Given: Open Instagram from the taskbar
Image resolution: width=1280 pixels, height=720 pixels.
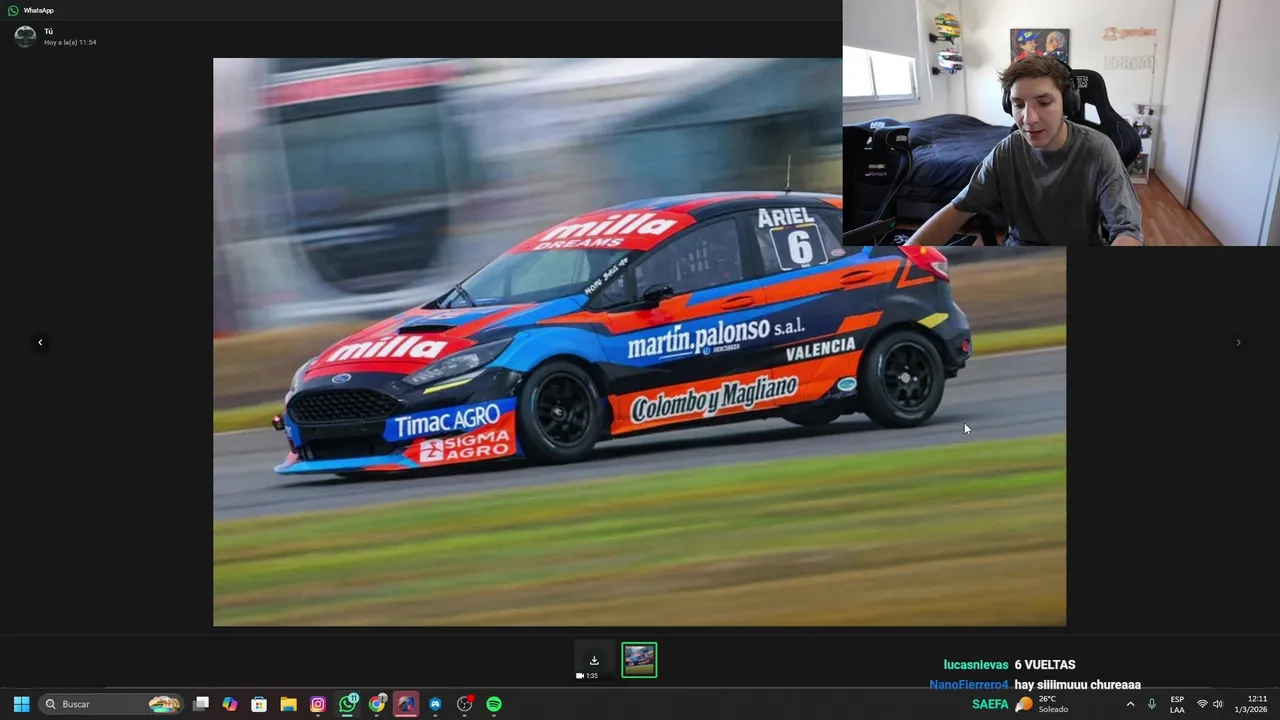Looking at the screenshot, I should point(318,704).
